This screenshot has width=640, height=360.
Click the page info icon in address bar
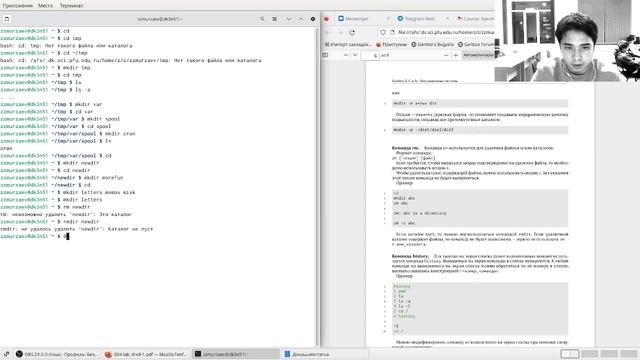(392, 32)
